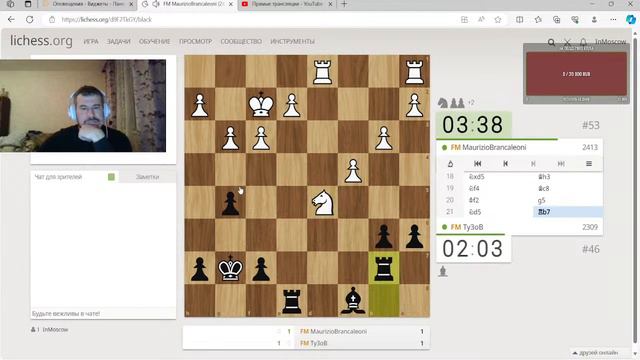Click the webcam video overlay
Viewport: 640px width, 360px height.
(83, 106)
